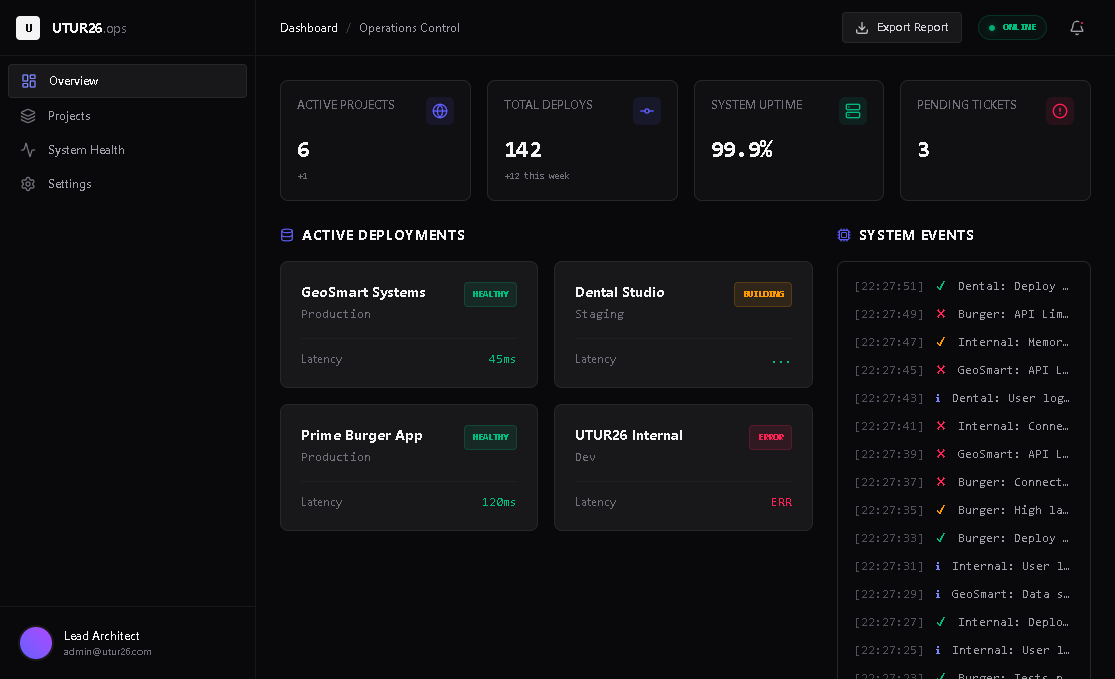1115x679 pixels.
Task: Click the alert icon on Pending Tickets card
Action: point(1060,111)
